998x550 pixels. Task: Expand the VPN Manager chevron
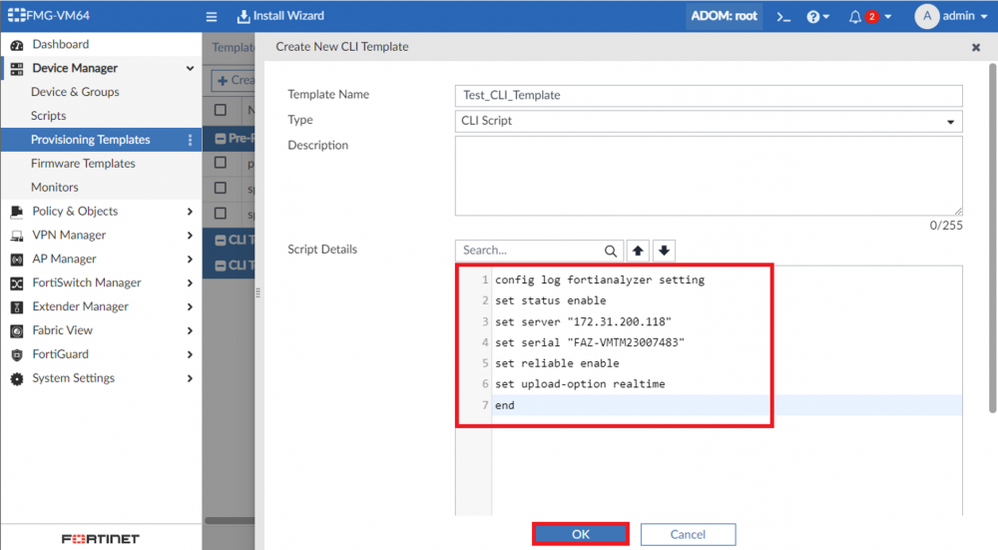click(x=190, y=235)
